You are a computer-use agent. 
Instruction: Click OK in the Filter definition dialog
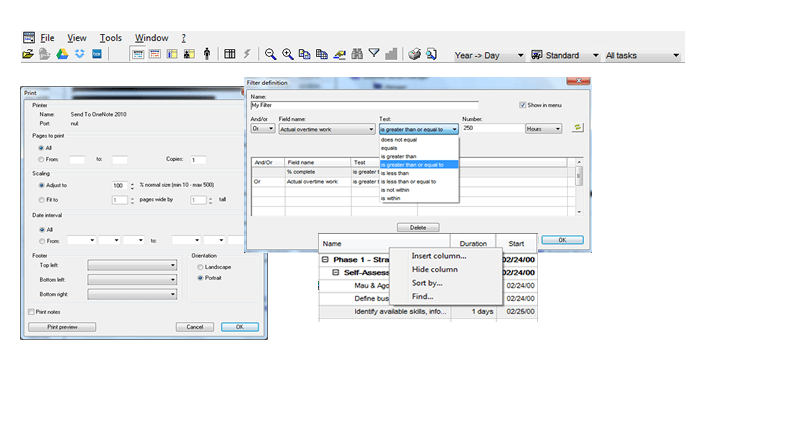click(562, 240)
